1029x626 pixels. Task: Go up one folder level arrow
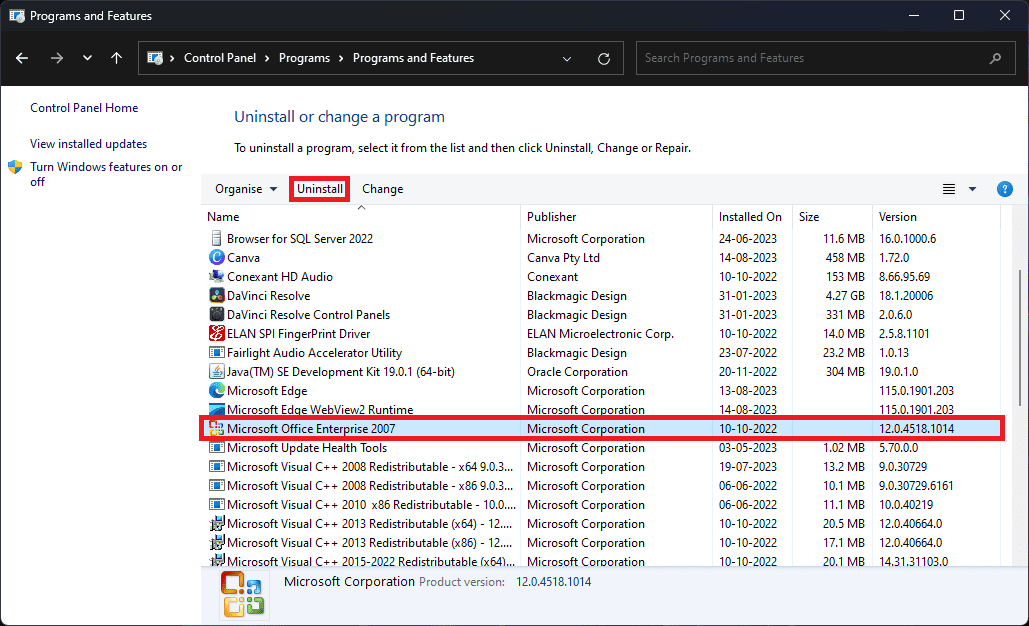point(116,58)
